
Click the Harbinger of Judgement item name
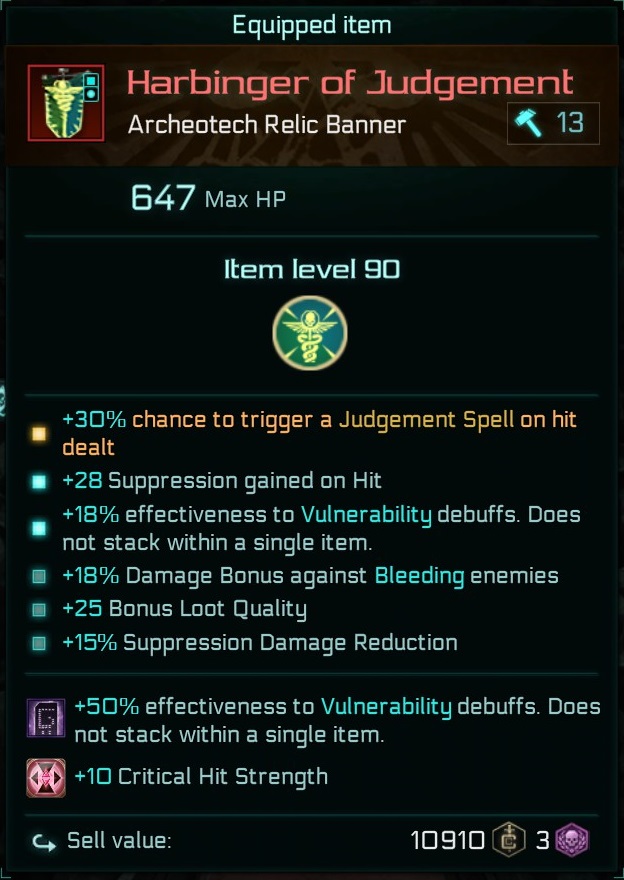[350, 82]
